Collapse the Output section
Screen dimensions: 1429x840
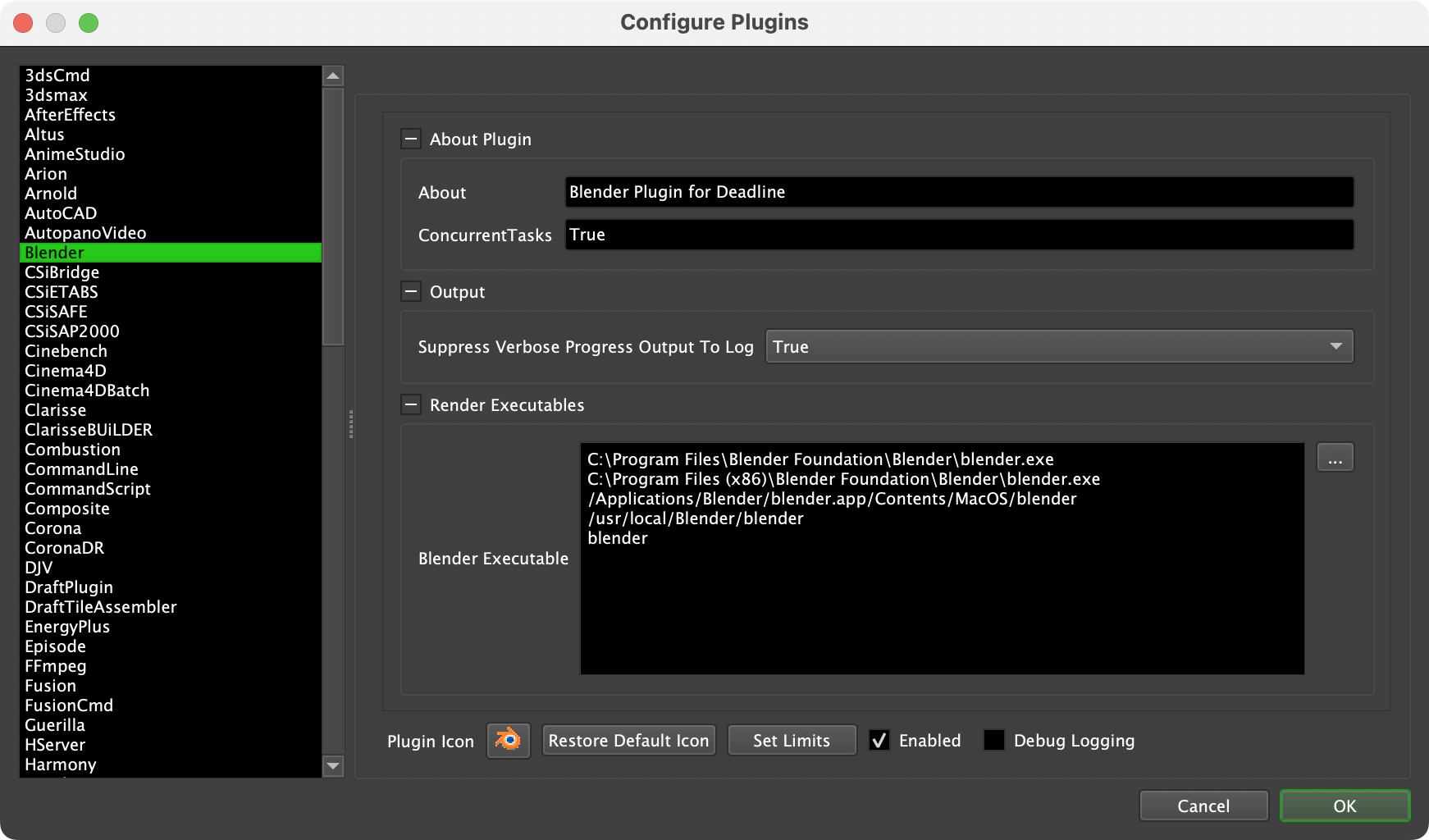pos(410,290)
